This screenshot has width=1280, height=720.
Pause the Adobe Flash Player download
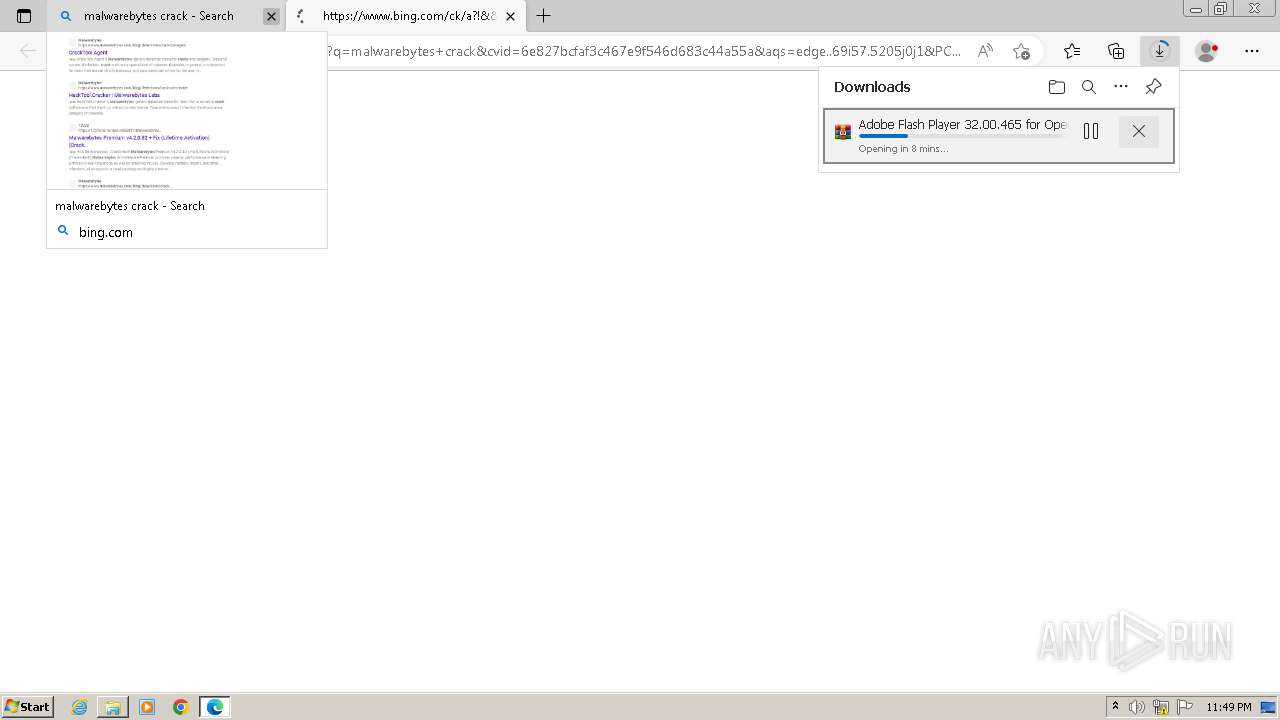1091,131
